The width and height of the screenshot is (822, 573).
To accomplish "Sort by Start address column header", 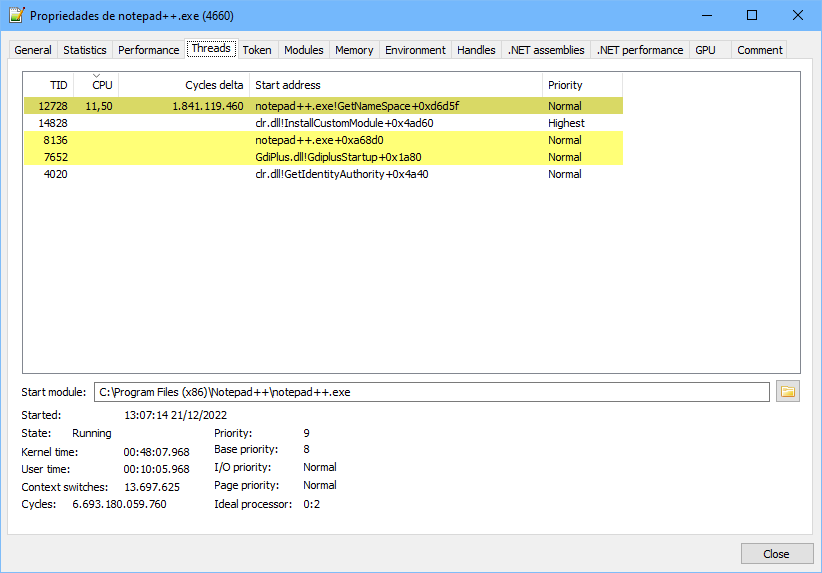I will (x=396, y=85).
